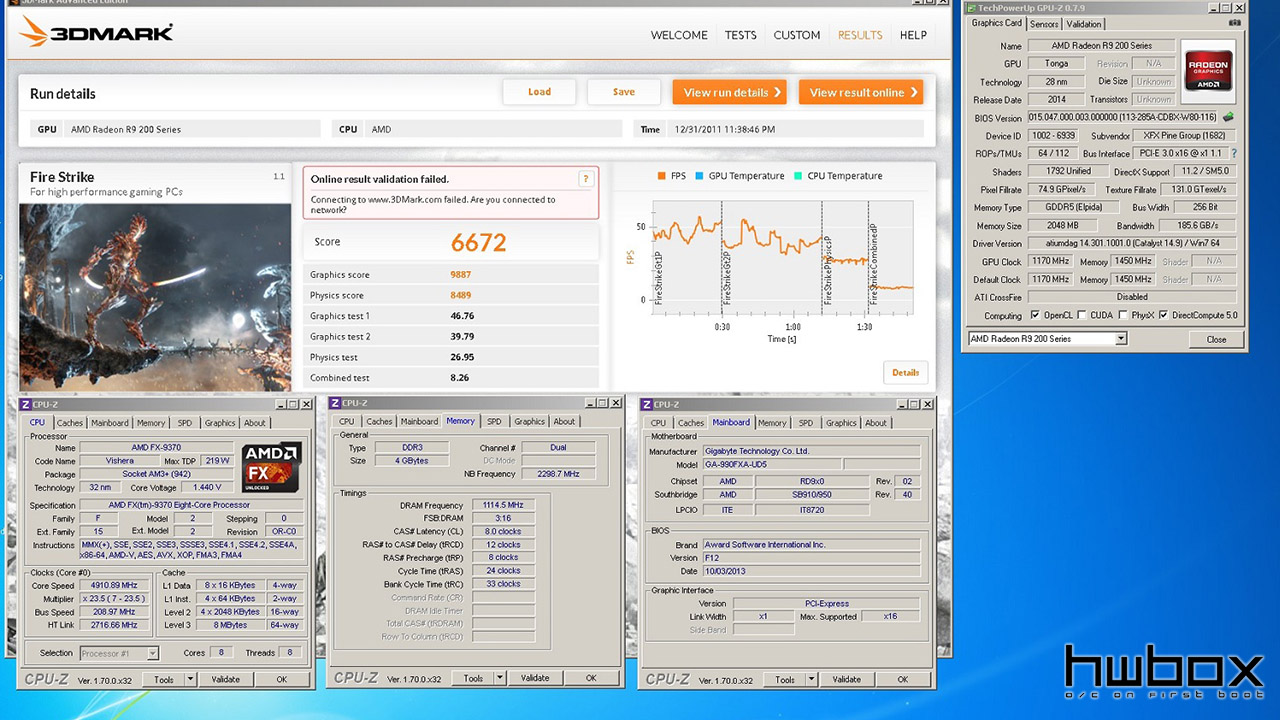Open the GPU-Z graphics card selector dropdown
Screen dimensions: 1280x720
[1121, 339]
